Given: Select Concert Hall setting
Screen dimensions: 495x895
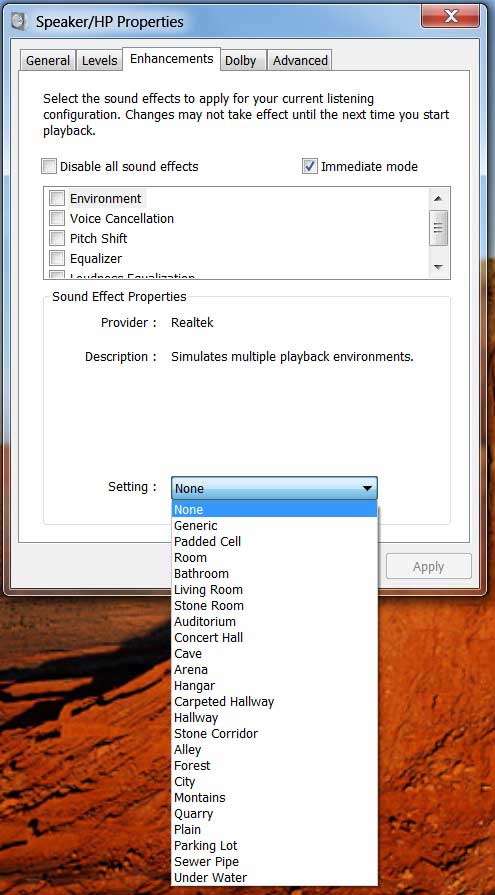Looking at the screenshot, I should pos(275,638).
